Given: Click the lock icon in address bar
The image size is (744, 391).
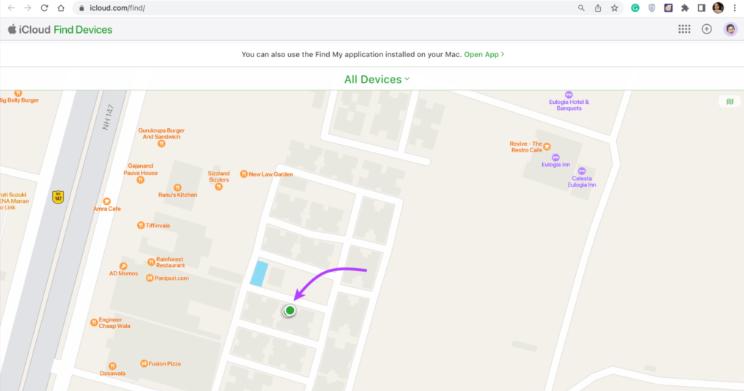Looking at the screenshot, I should point(82,8).
